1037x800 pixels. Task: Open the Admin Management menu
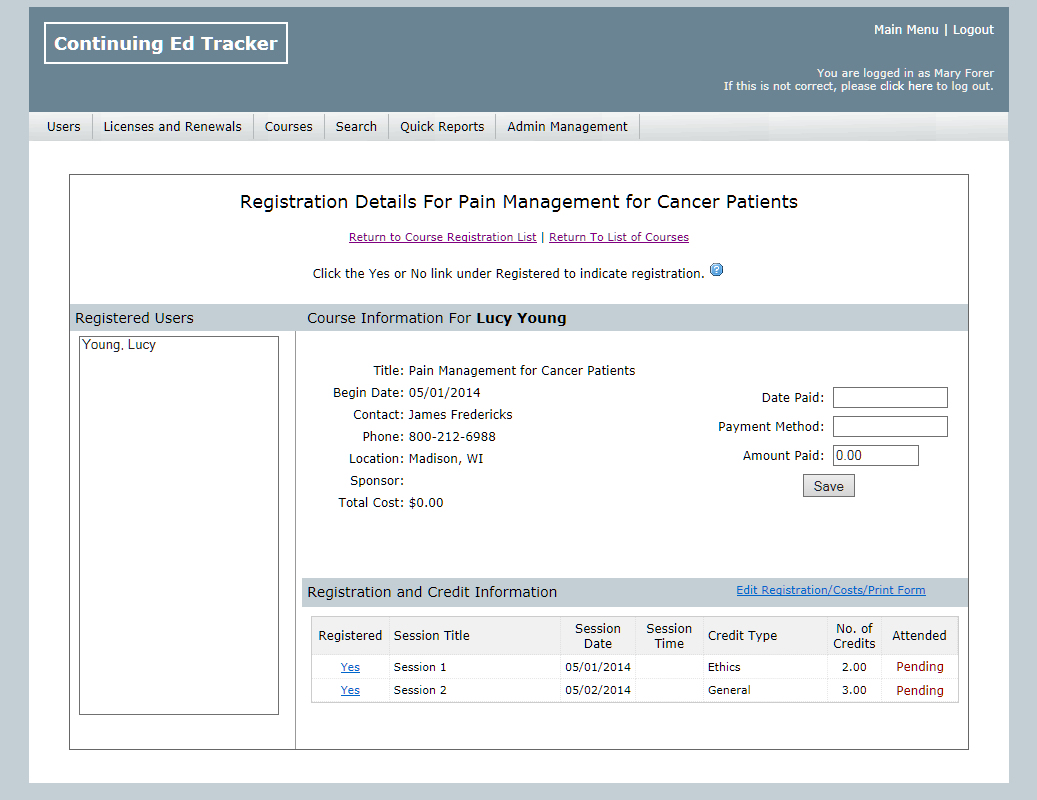pyautogui.click(x=567, y=127)
